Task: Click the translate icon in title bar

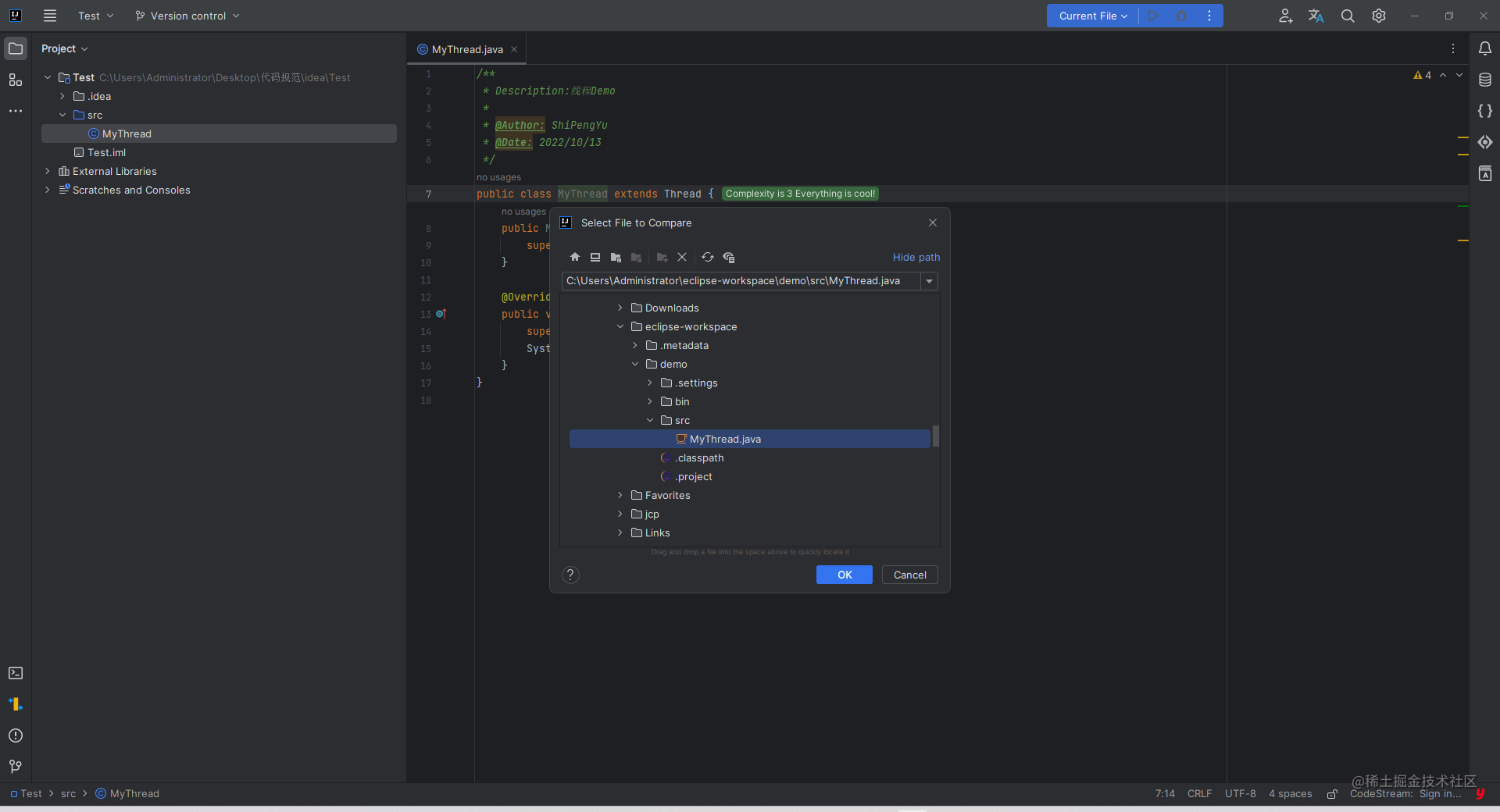Action: [1316, 16]
